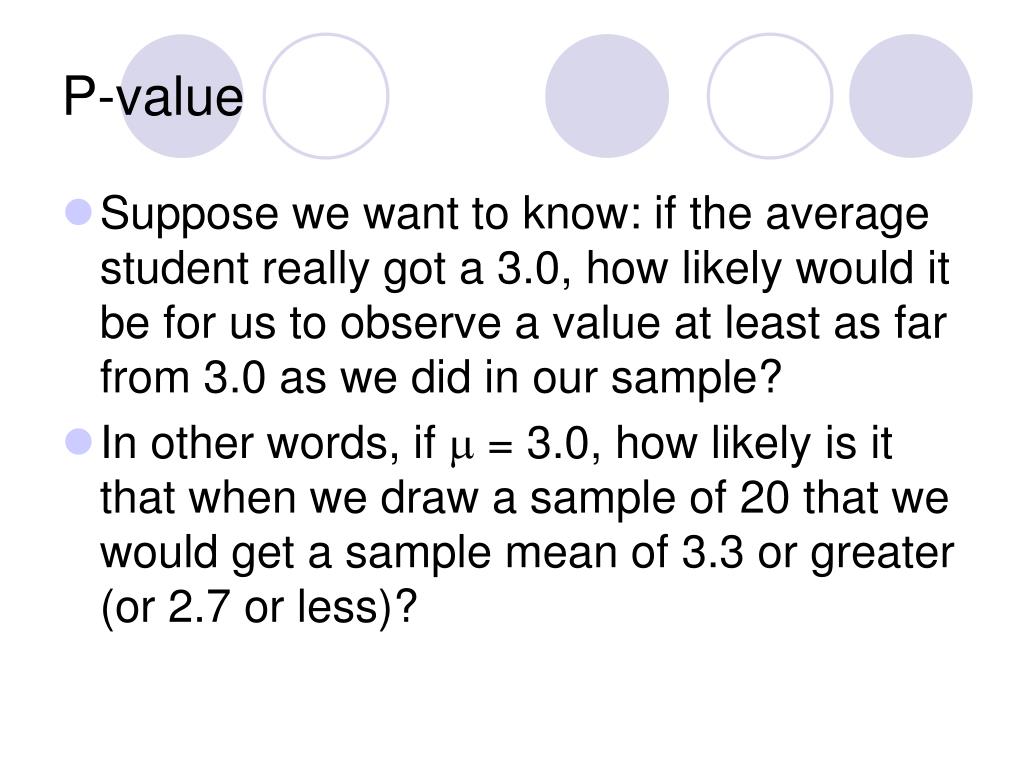Click the P-value slide title

click(153, 99)
